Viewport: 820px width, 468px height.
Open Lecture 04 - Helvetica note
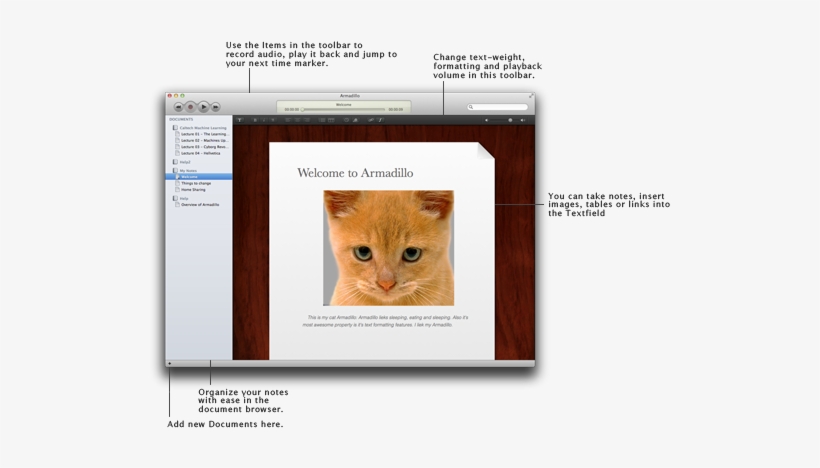pyautogui.click(x=201, y=153)
